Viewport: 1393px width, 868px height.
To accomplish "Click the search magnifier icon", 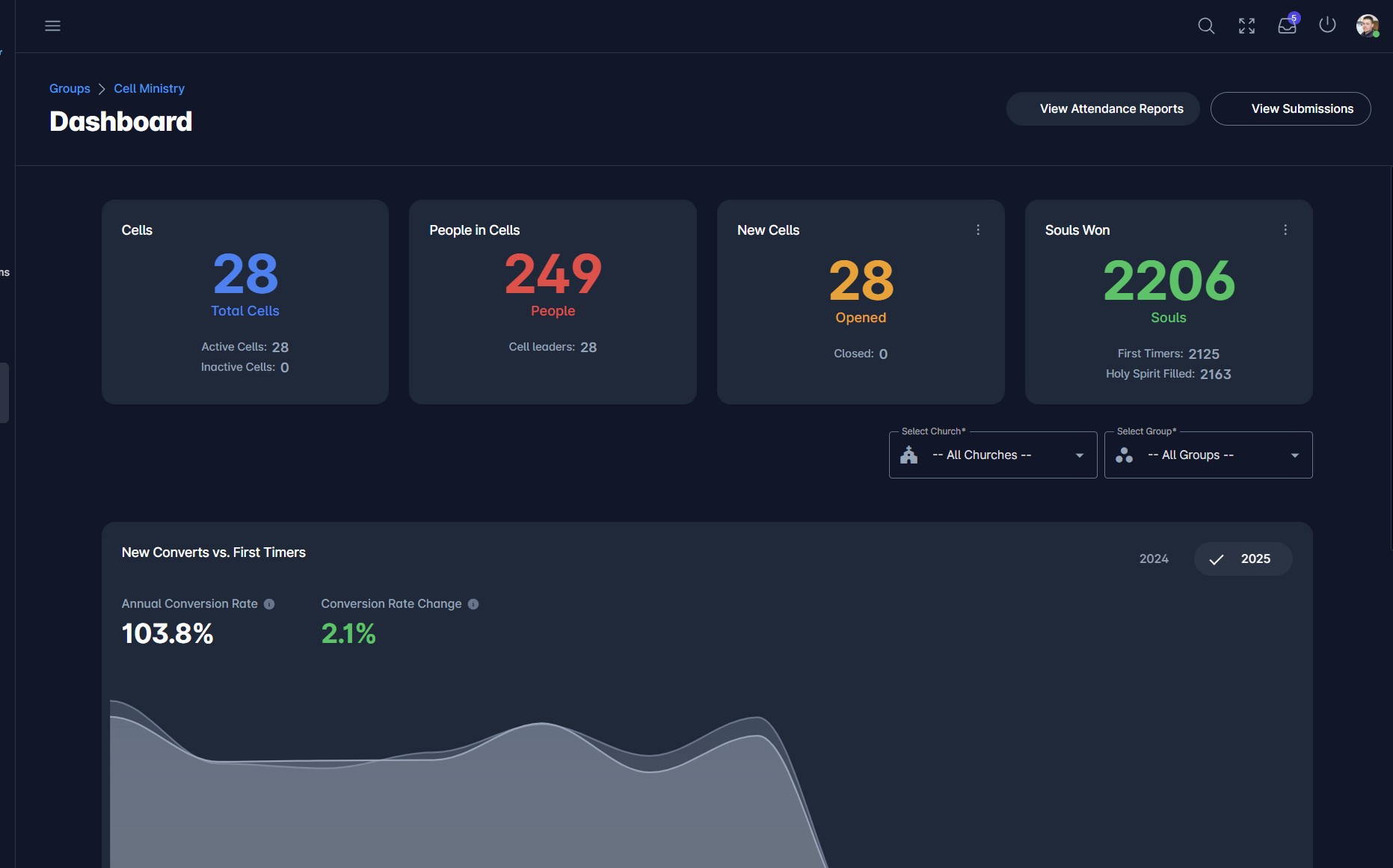I will click(1205, 26).
